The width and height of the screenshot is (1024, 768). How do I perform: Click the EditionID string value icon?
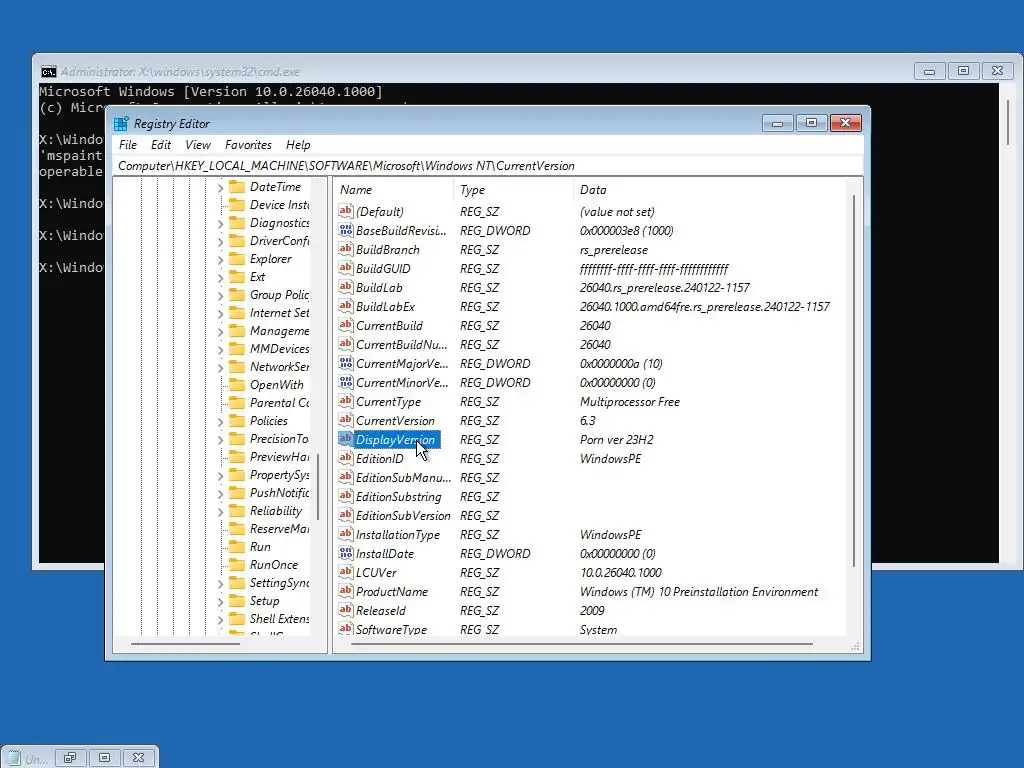[345, 458]
